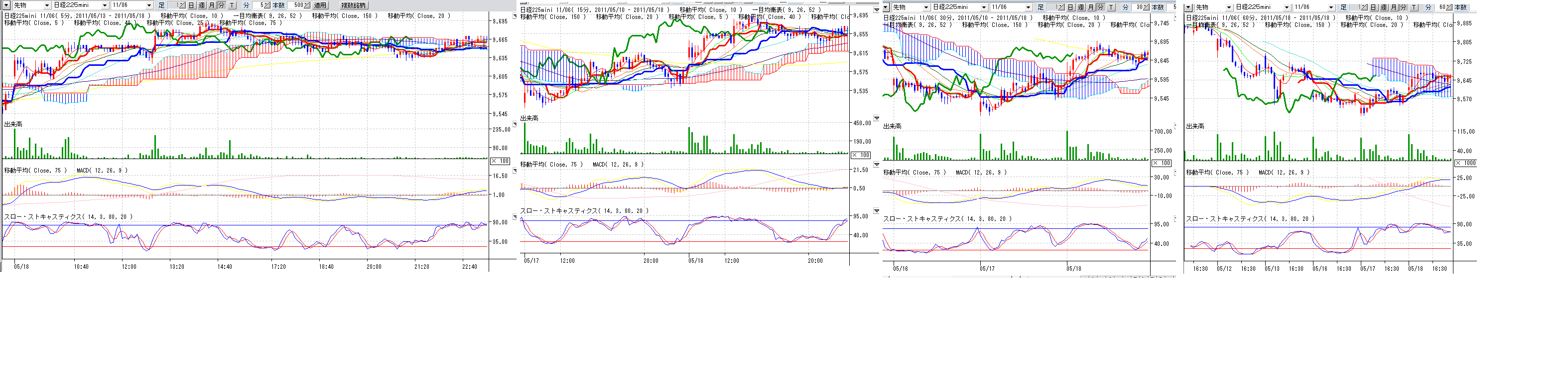Open the 先物 product type dropdown in the leftmost chart
Image resolution: width=1568 pixels, height=373 pixels.
click(47, 5)
